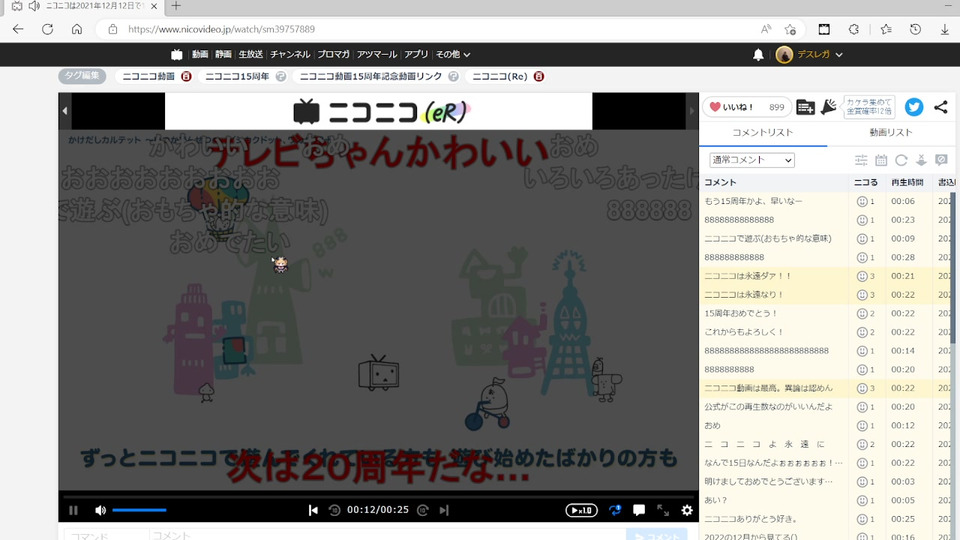Screen dimensions: 960x540
Task: Go back to previous page in browser
Action: pos(18,29)
